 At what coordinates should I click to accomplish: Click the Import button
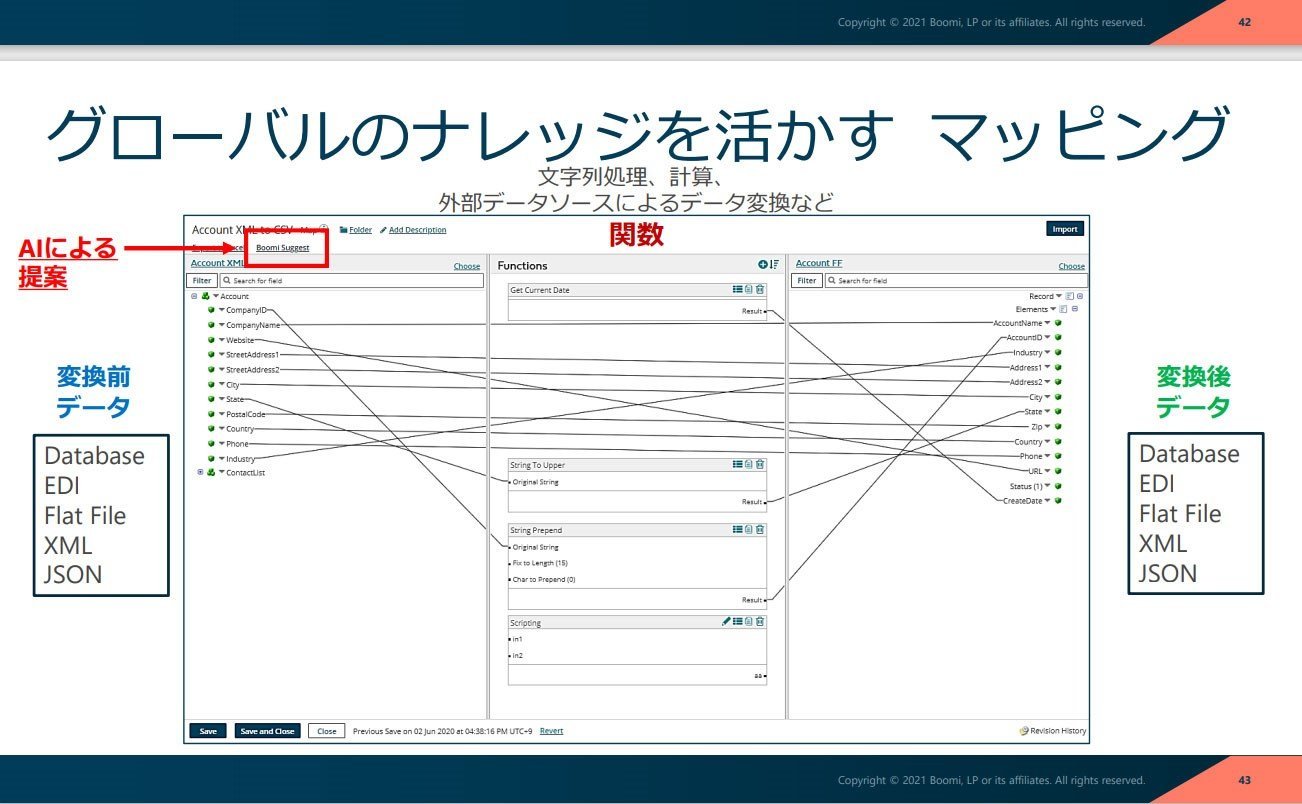click(x=1065, y=229)
